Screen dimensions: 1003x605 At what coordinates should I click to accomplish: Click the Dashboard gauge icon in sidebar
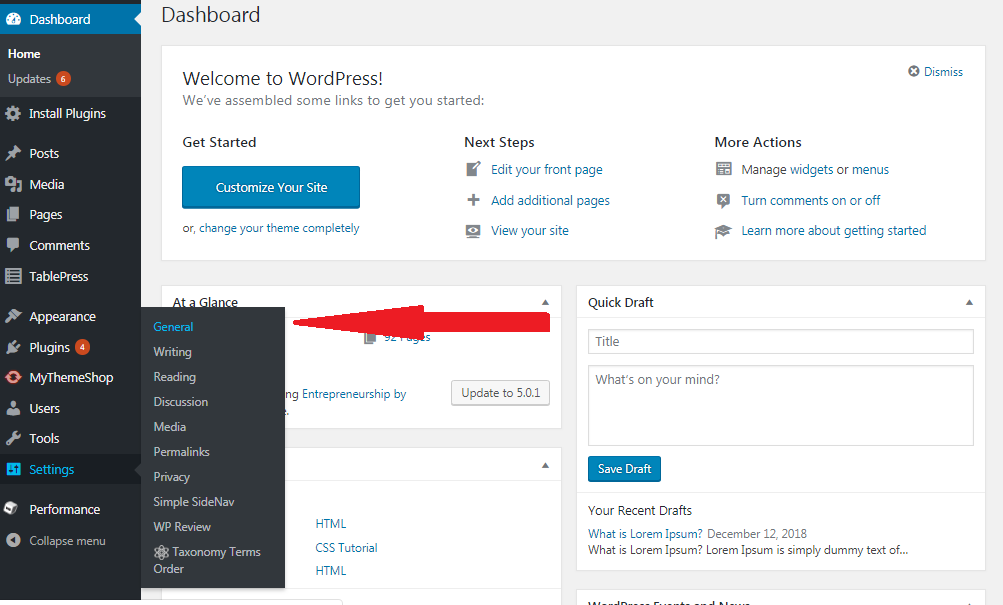13,19
